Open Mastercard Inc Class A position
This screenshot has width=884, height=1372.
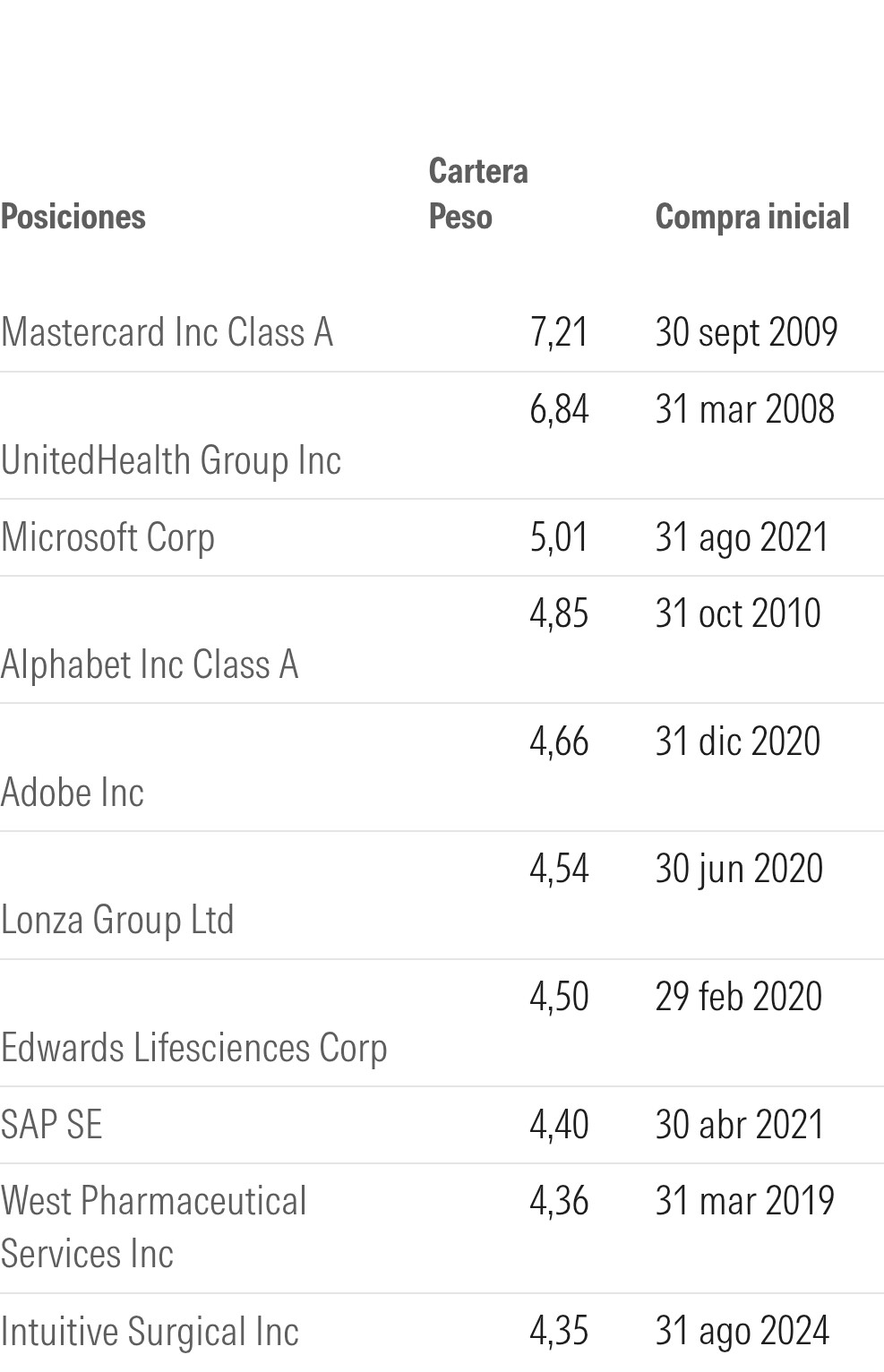(167, 332)
